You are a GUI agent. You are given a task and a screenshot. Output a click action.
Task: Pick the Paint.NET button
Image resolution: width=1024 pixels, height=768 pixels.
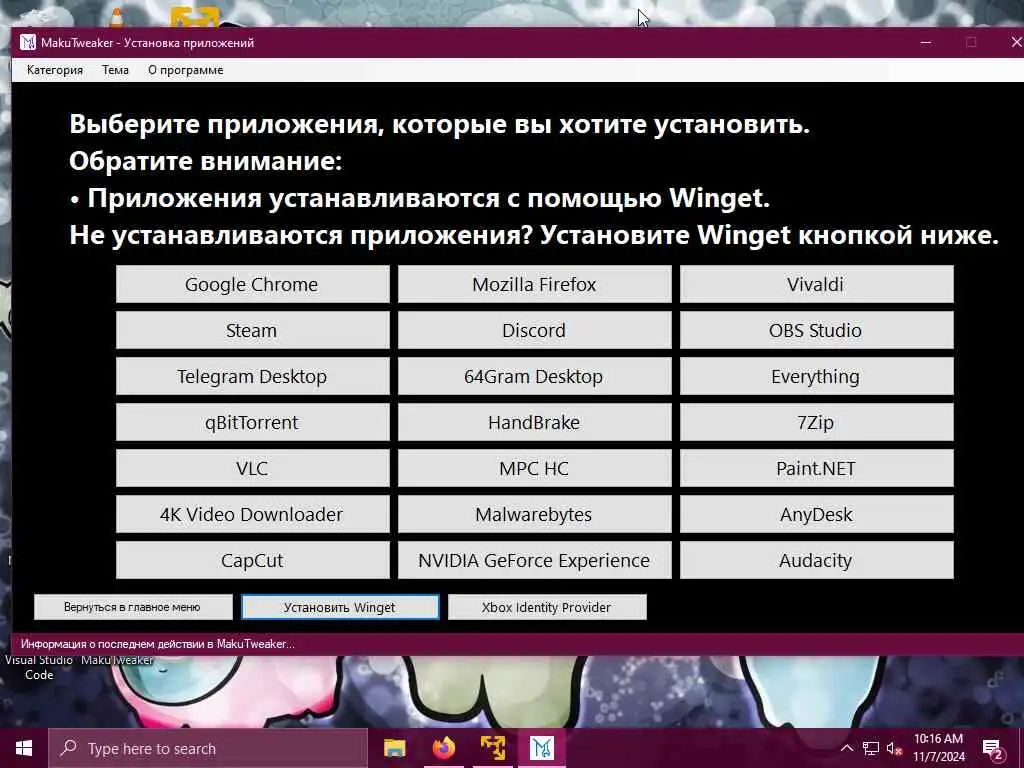click(816, 468)
